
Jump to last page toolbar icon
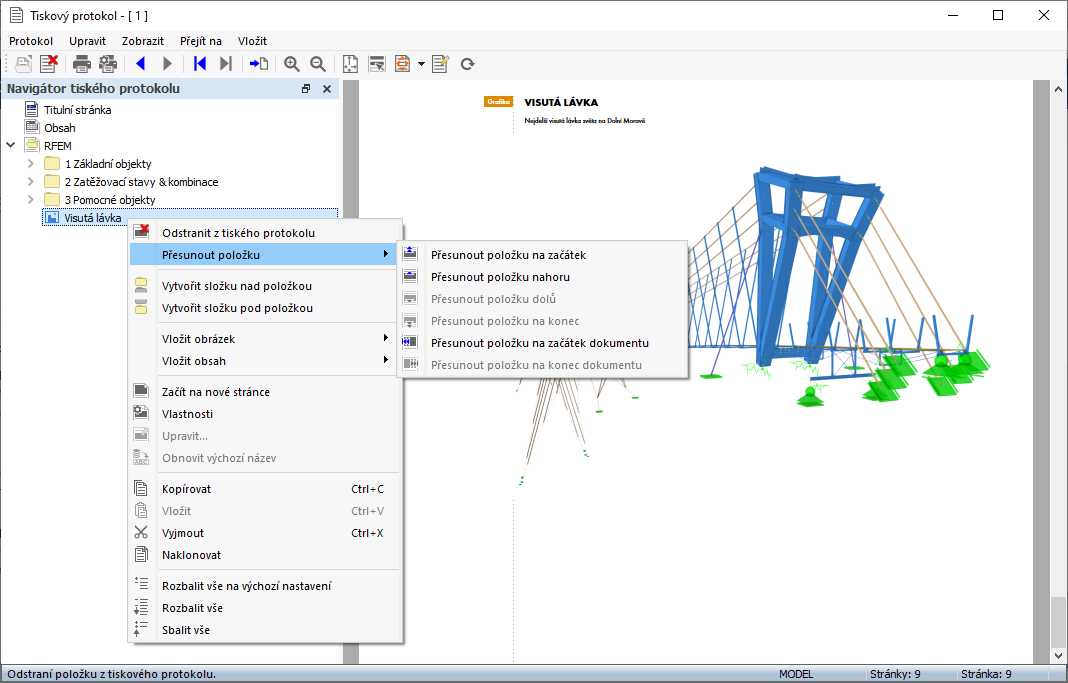(x=225, y=64)
